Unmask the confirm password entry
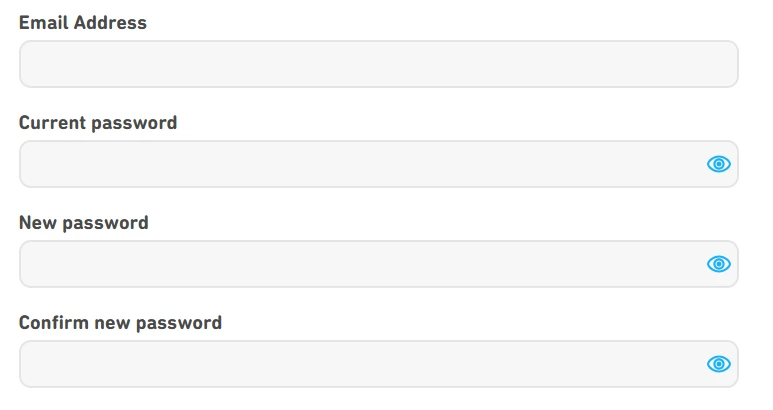 click(x=718, y=364)
